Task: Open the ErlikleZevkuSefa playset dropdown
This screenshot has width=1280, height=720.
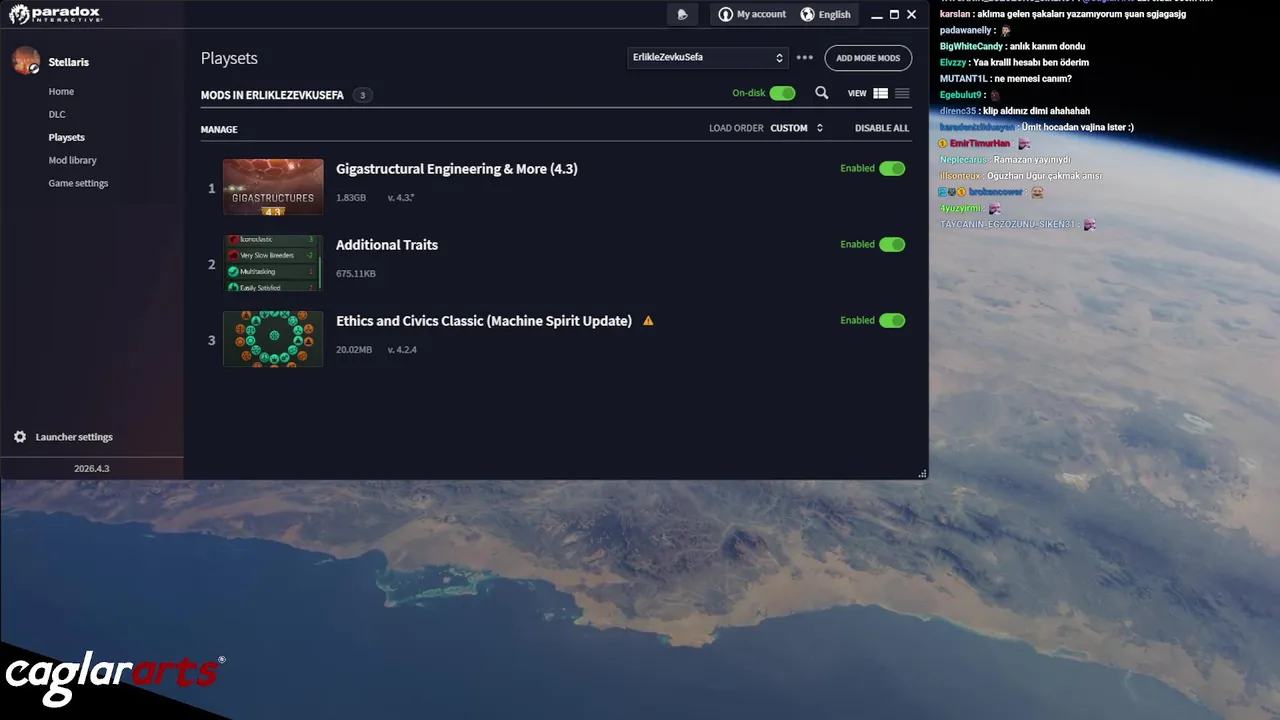Action: (x=708, y=58)
